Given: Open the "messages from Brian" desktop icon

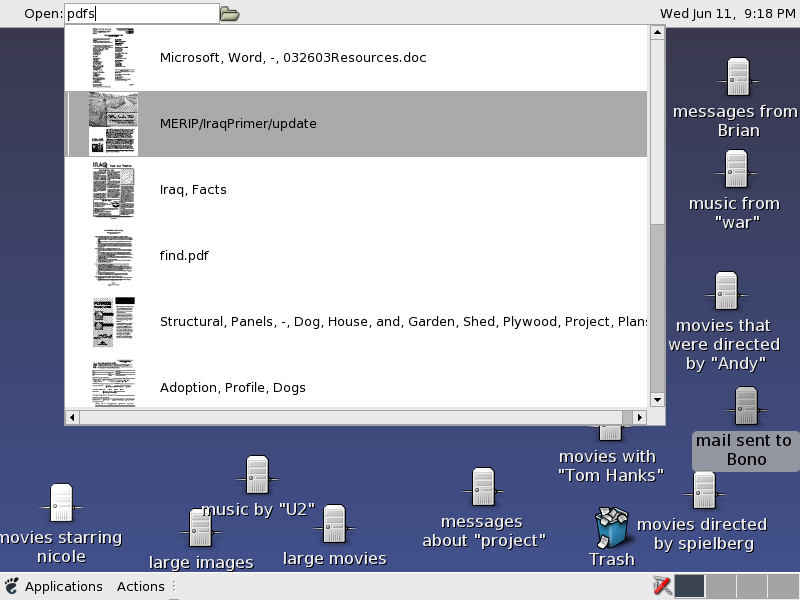Looking at the screenshot, I should point(738,78).
